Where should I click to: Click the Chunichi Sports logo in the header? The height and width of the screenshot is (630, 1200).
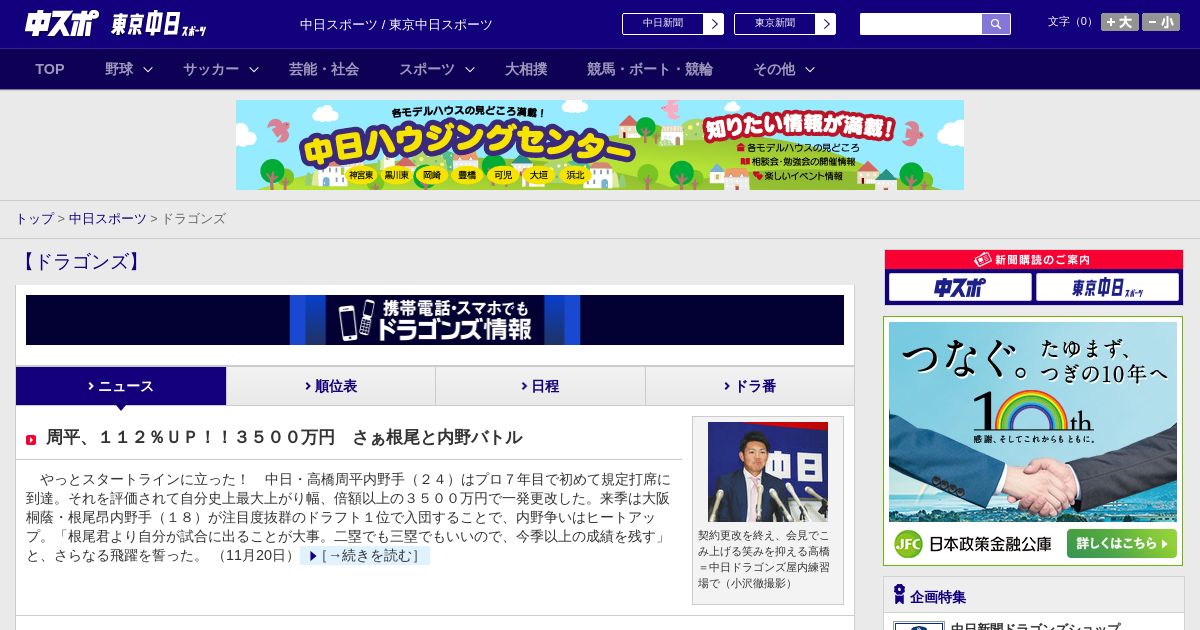click(x=62, y=24)
